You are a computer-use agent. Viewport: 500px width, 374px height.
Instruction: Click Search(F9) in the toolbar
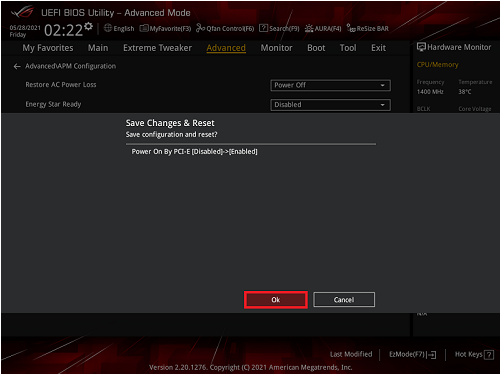coord(279,29)
